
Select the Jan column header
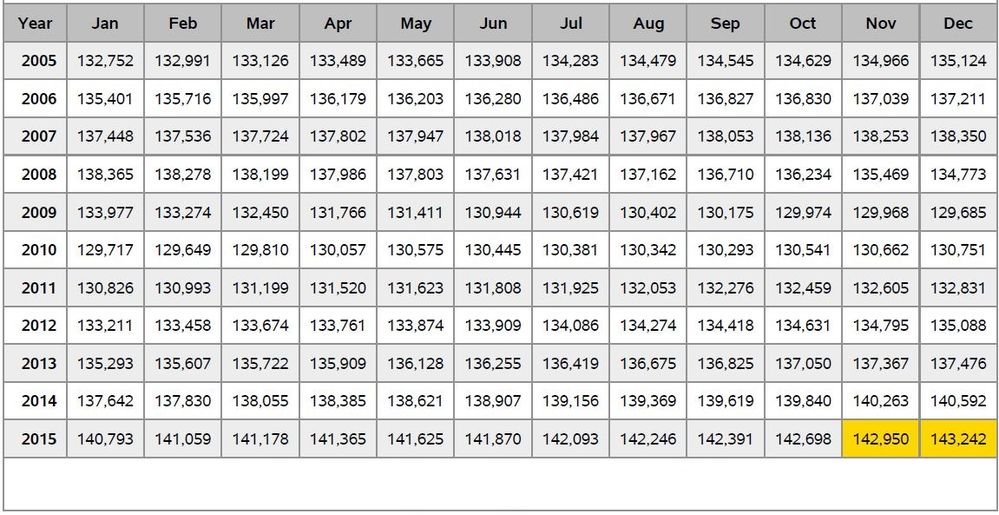(x=105, y=23)
